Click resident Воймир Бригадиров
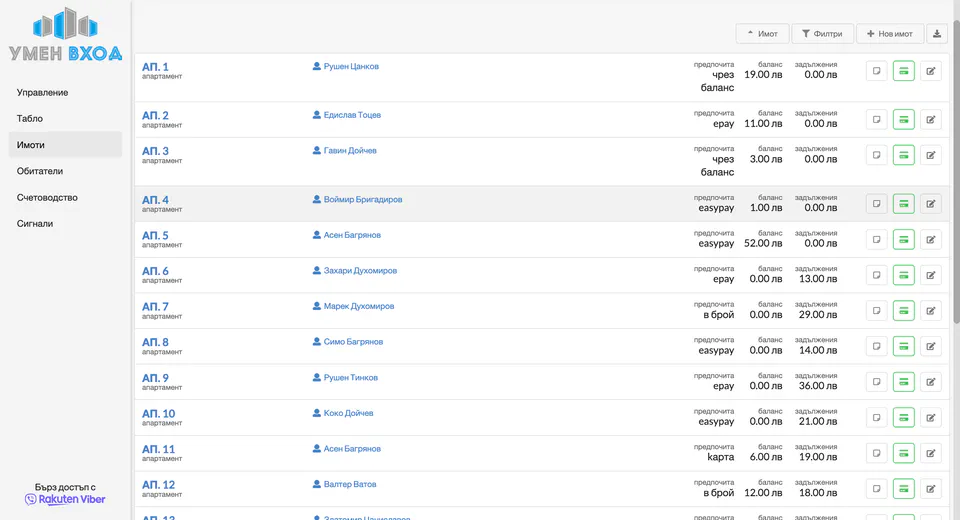The height and width of the screenshot is (520, 960). (x=362, y=200)
